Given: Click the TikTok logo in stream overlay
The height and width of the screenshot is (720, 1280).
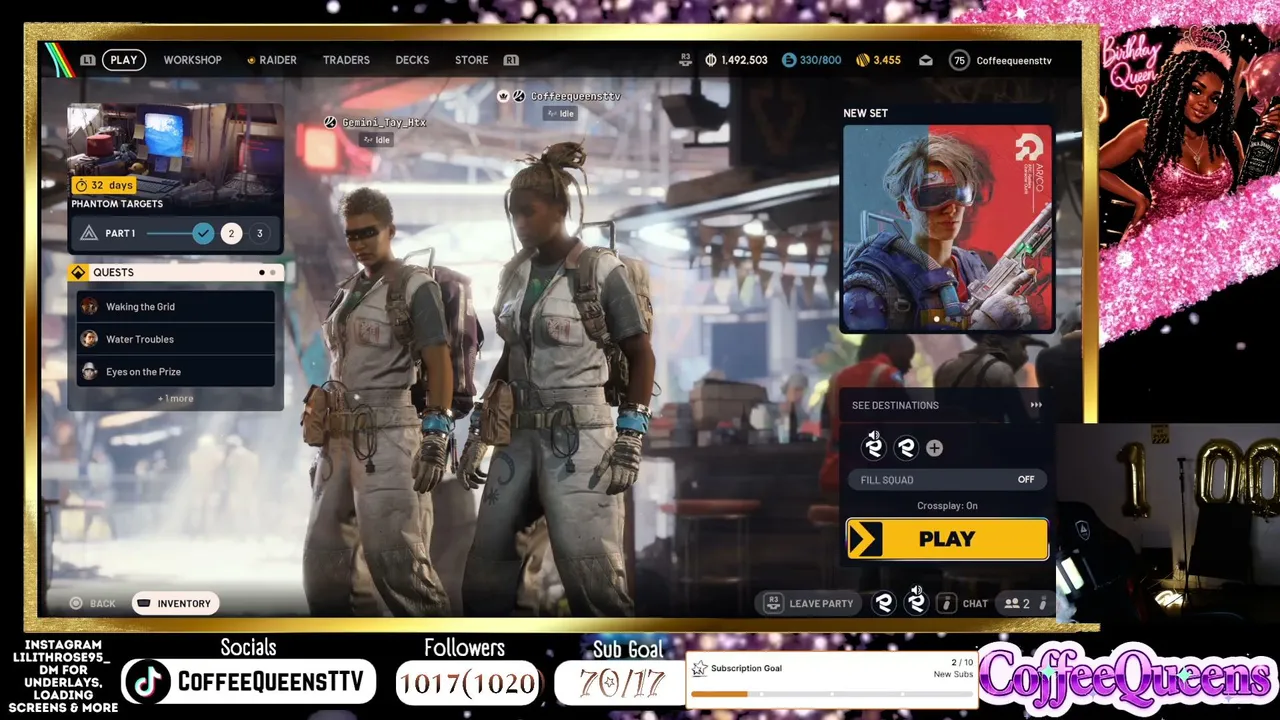Looking at the screenshot, I should tap(148, 682).
